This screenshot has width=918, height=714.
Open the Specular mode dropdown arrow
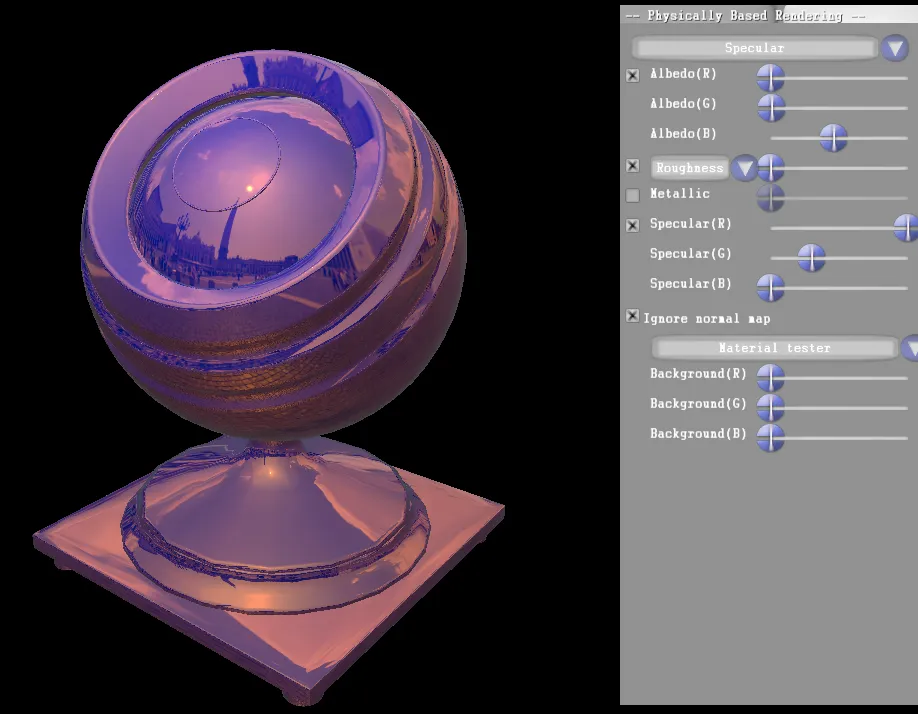895,48
